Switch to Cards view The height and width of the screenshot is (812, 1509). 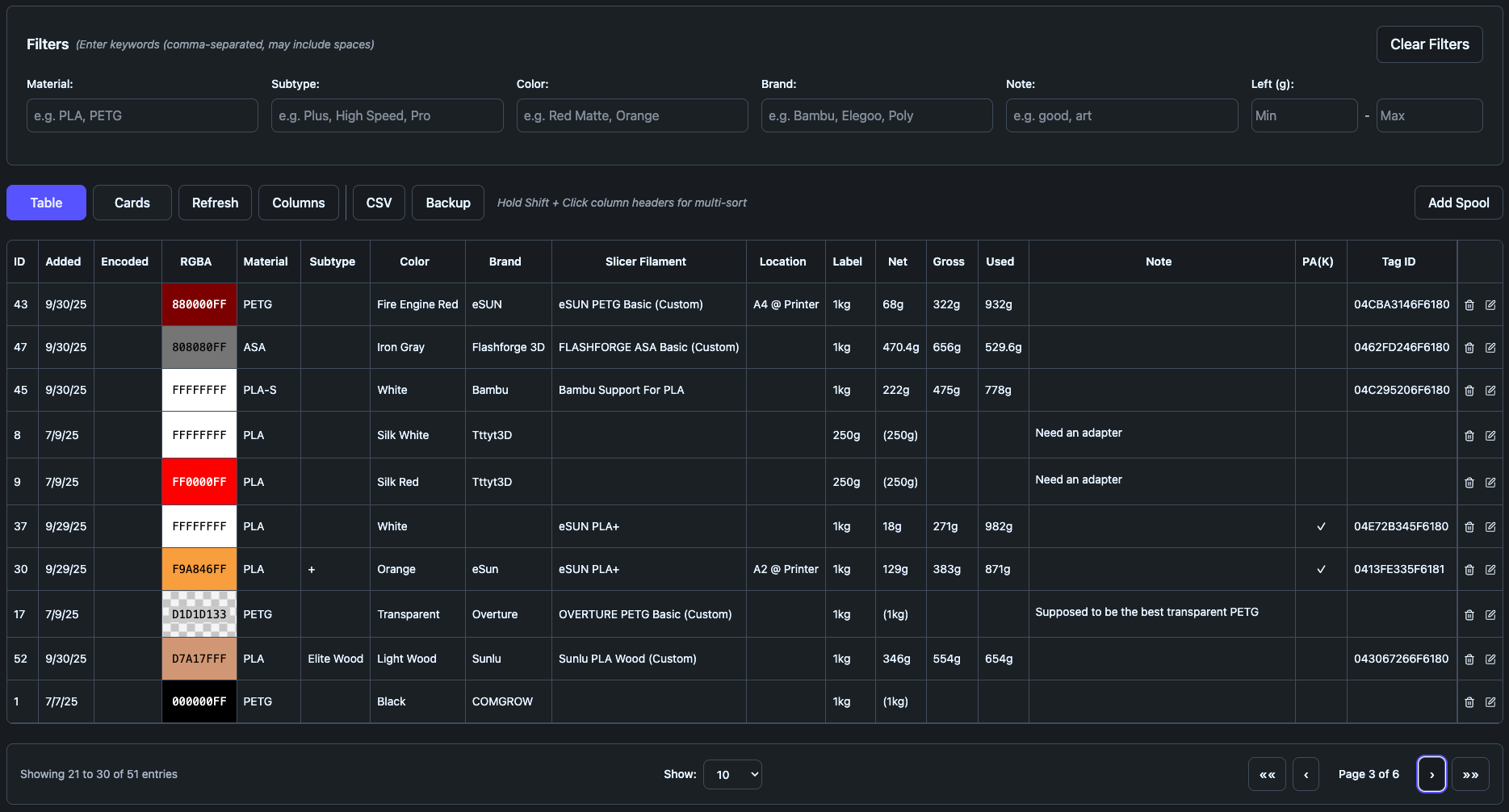(132, 203)
